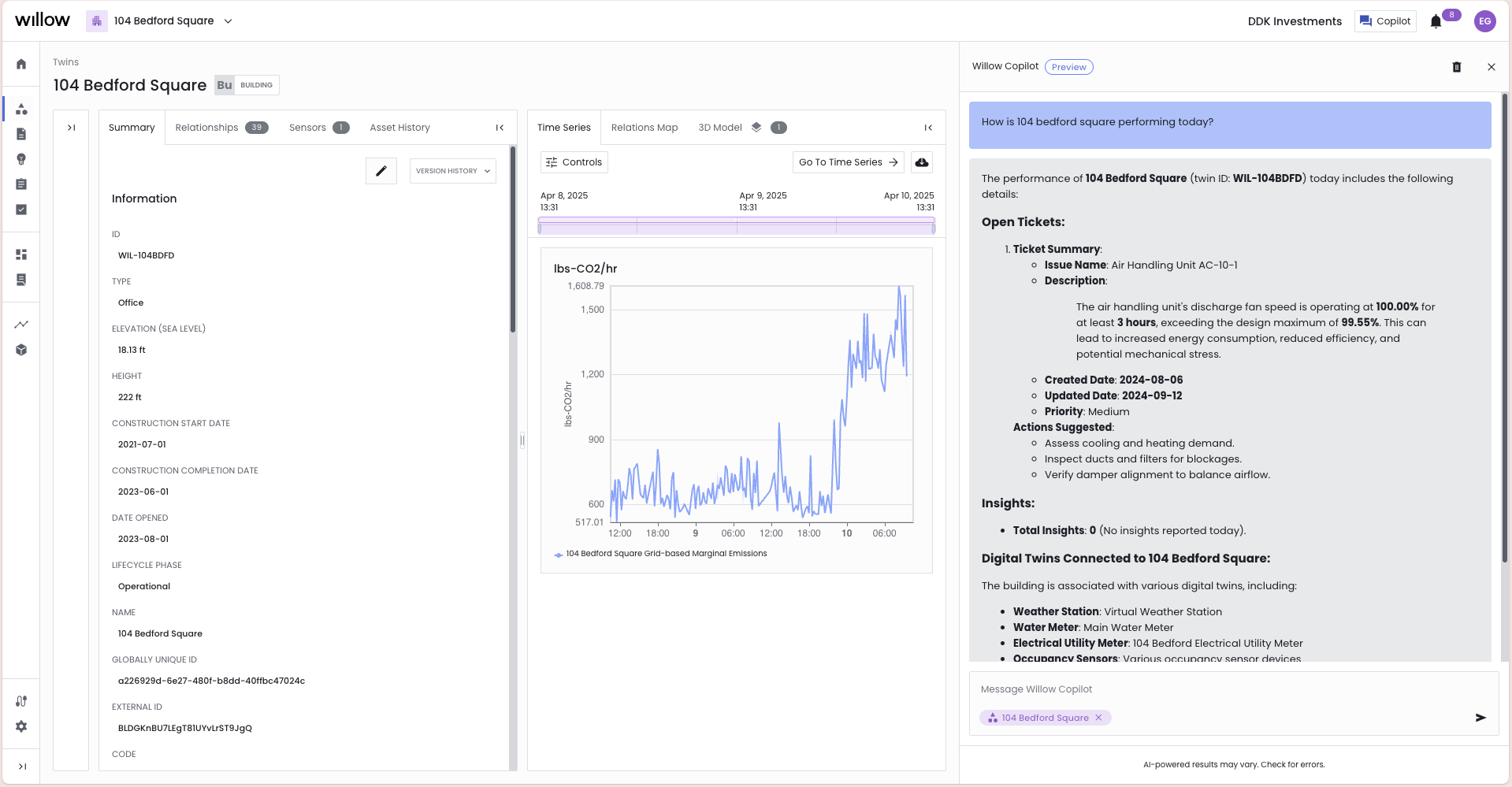Open notifications bell icon
1512x787 pixels.
click(1436, 21)
